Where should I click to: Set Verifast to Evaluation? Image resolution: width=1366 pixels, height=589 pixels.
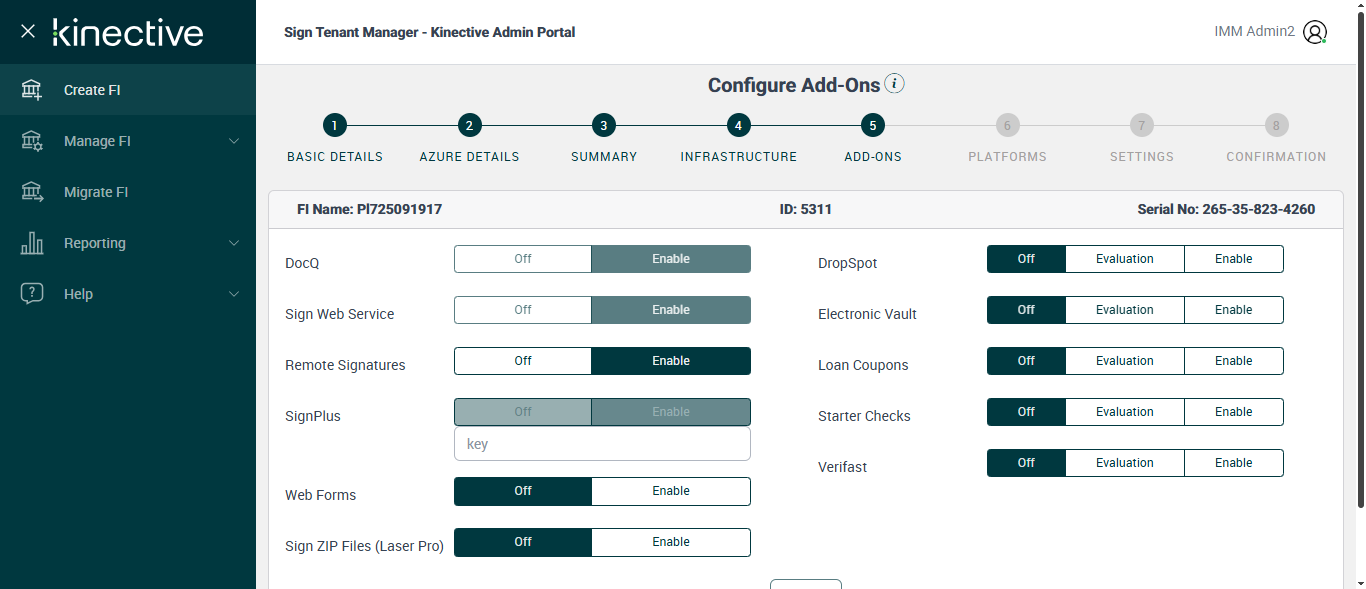(x=1125, y=463)
